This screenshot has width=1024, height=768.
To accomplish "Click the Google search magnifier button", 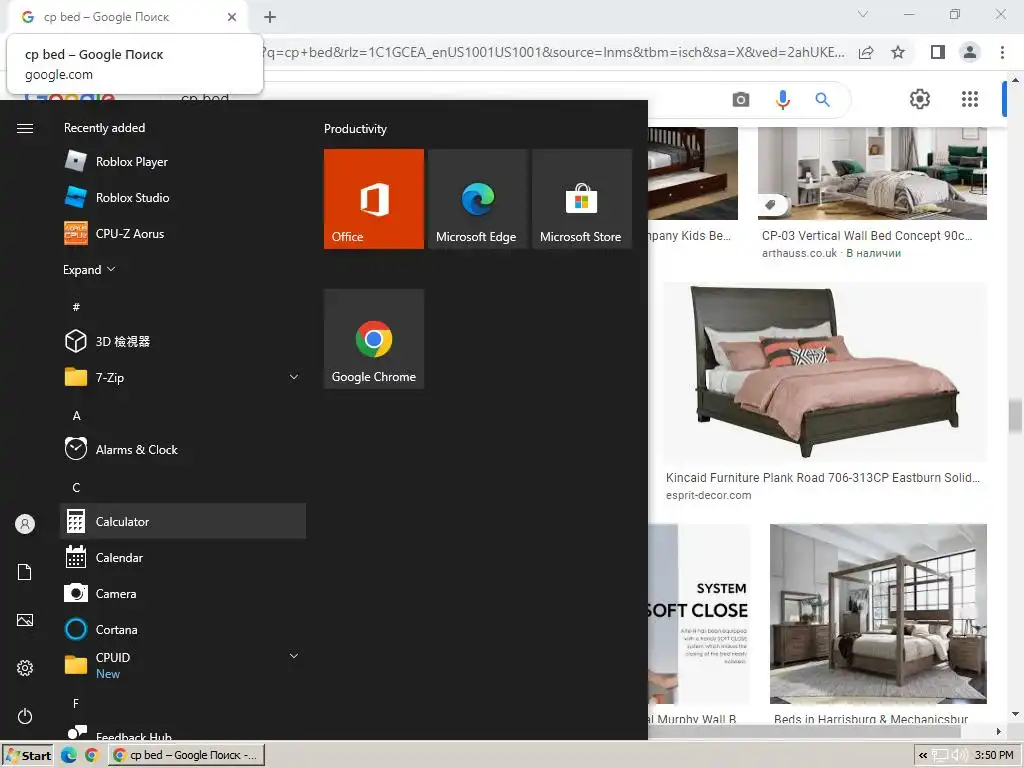I will click(x=822, y=99).
